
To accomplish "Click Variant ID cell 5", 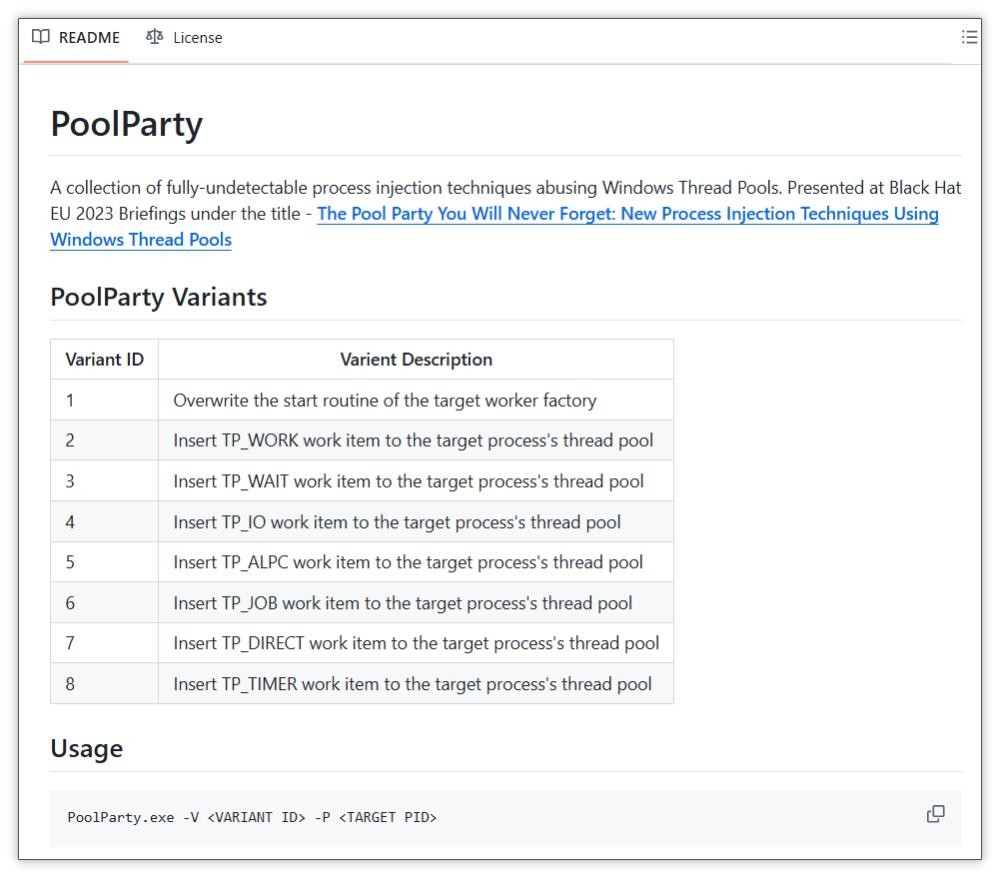I will pos(105,562).
